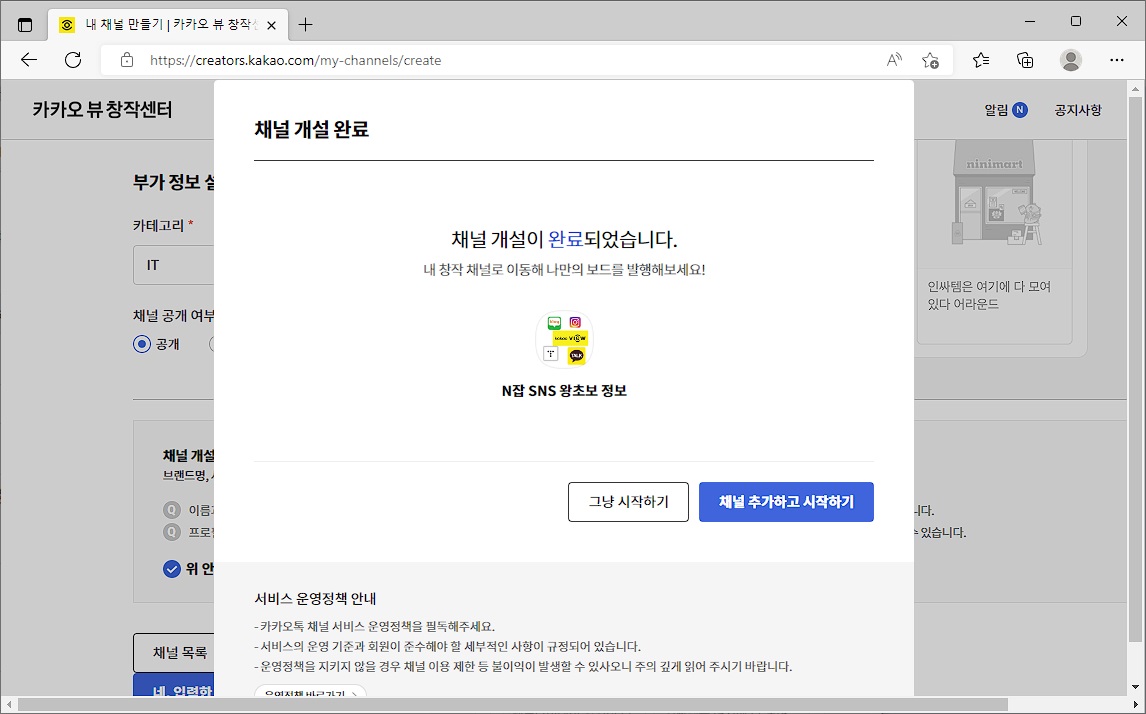1146x714 pixels.
Task: Click the vertical scrollbar down arrow
Action: 1136,688
